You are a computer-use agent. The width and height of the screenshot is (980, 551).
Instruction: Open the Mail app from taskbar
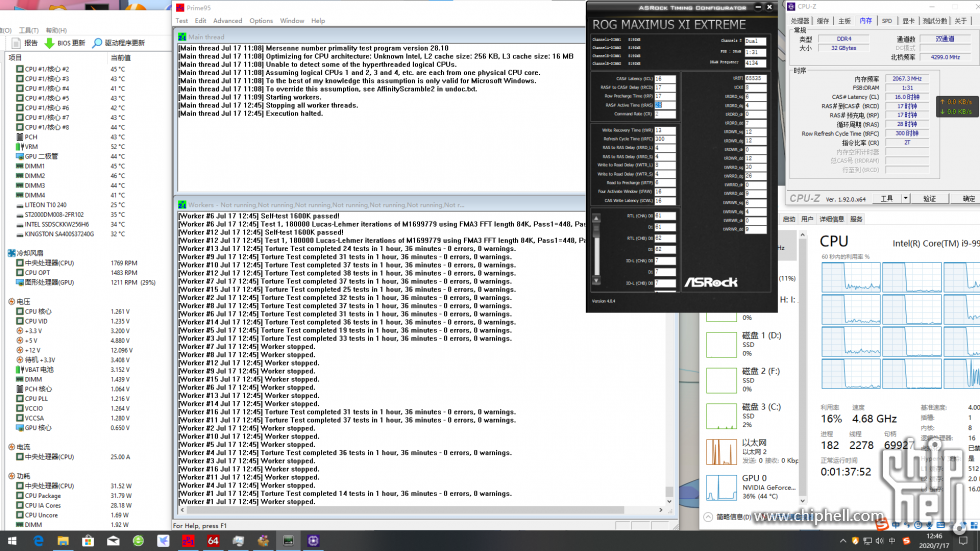click(113, 541)
